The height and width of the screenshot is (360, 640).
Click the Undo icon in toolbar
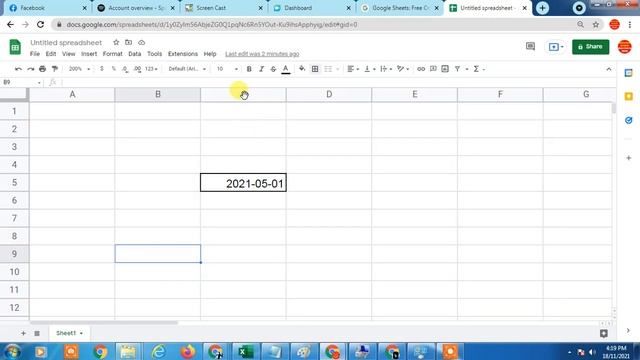click(x=18, y=69)
